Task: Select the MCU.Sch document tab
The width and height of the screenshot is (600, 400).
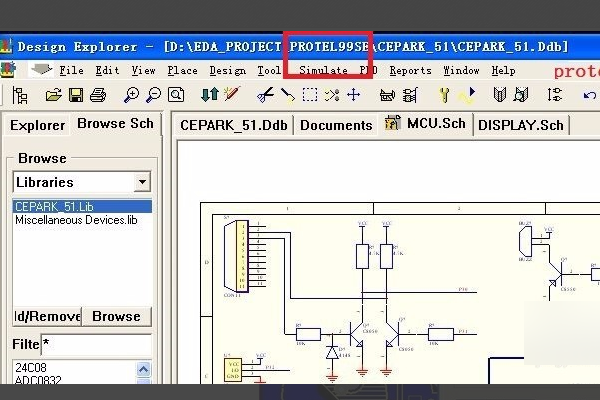Action: 426,124
